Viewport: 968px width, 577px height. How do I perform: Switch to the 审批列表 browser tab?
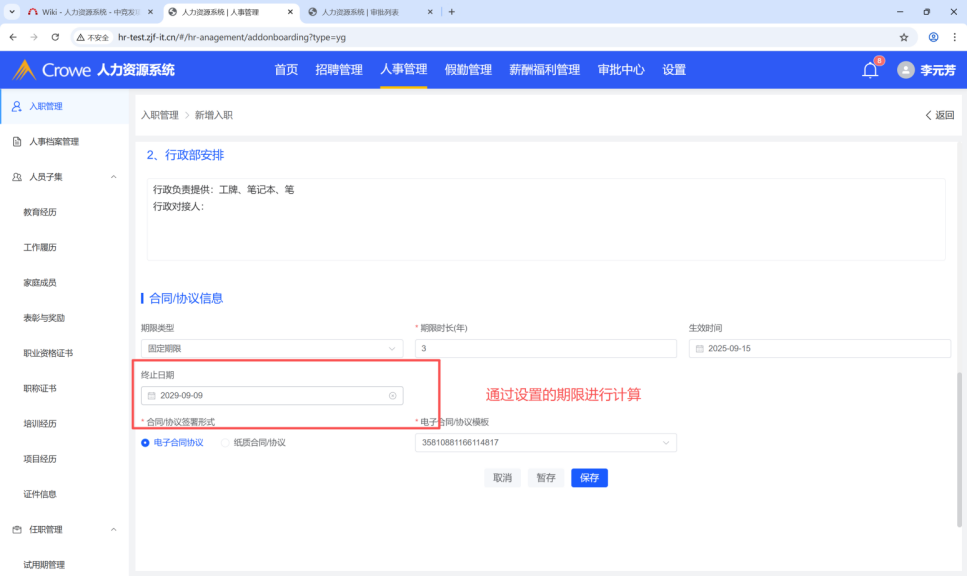370,12
